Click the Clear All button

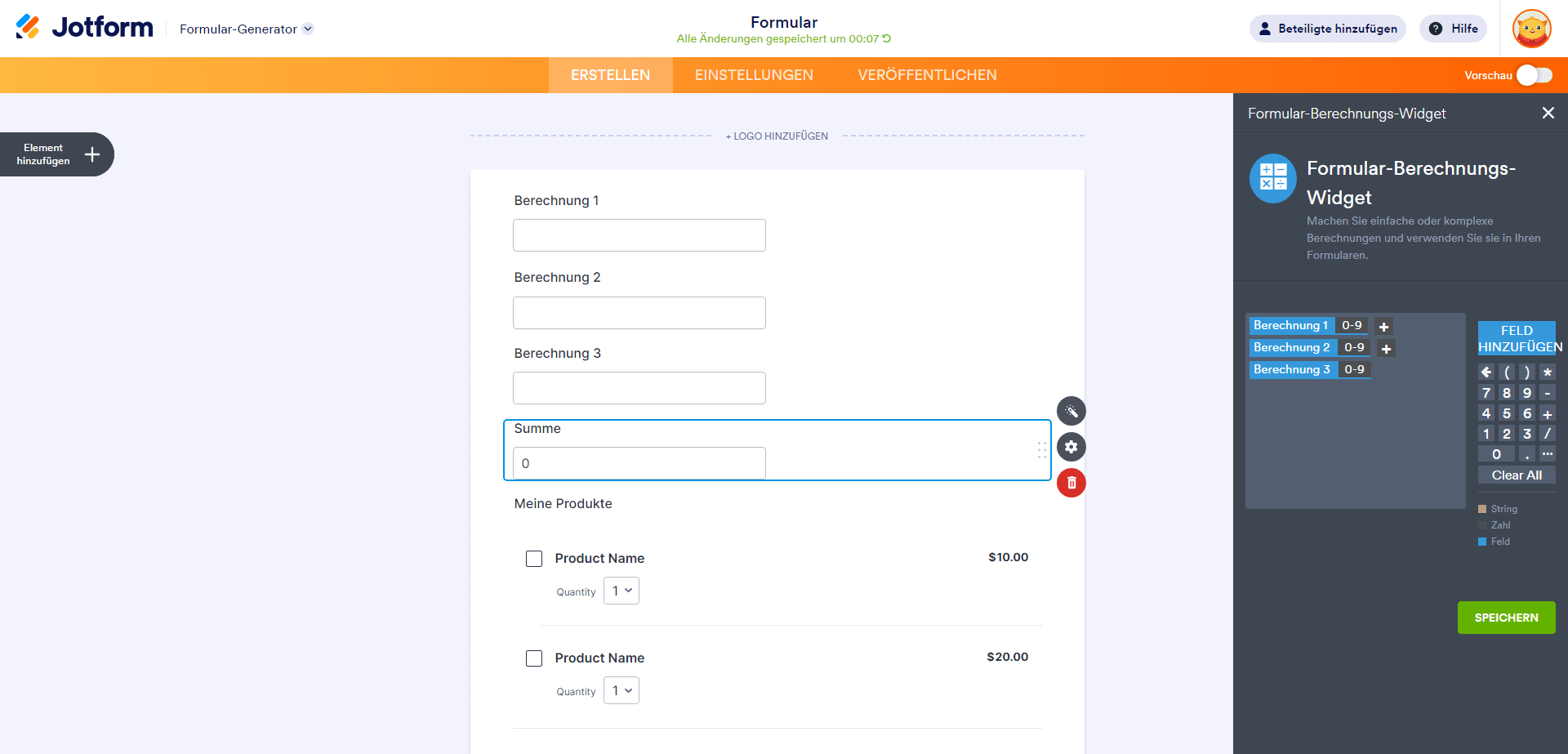(1517, 475)
